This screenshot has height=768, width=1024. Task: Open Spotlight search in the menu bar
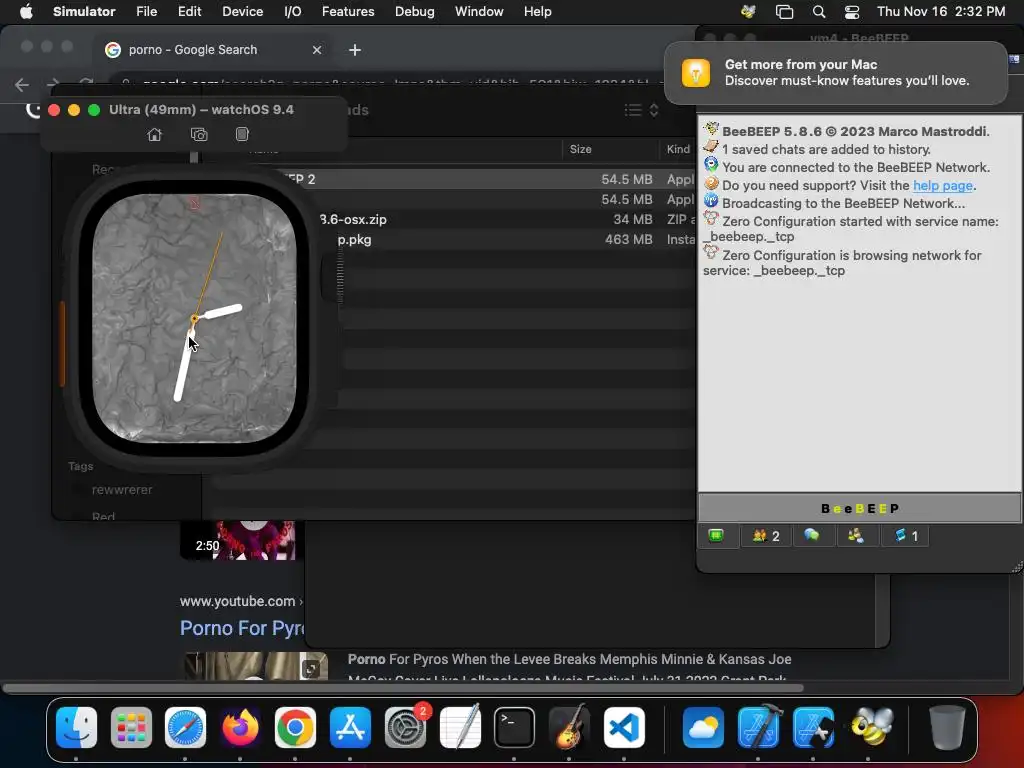(818, 11)
